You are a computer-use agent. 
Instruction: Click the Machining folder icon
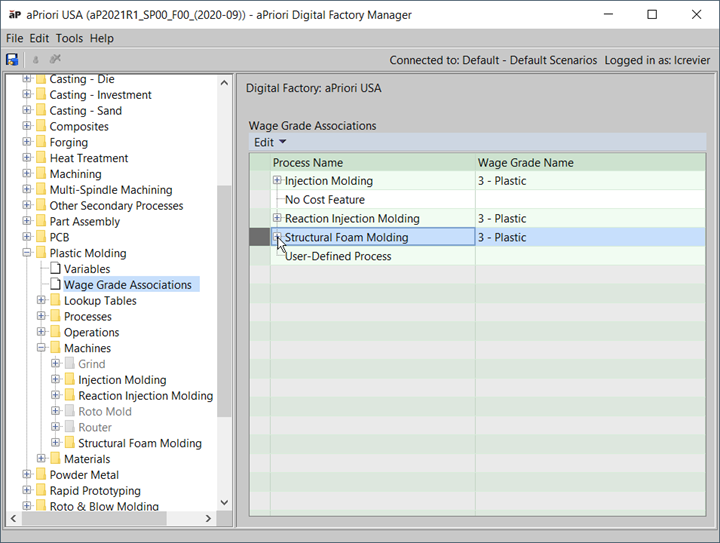(x=41, y=174)
